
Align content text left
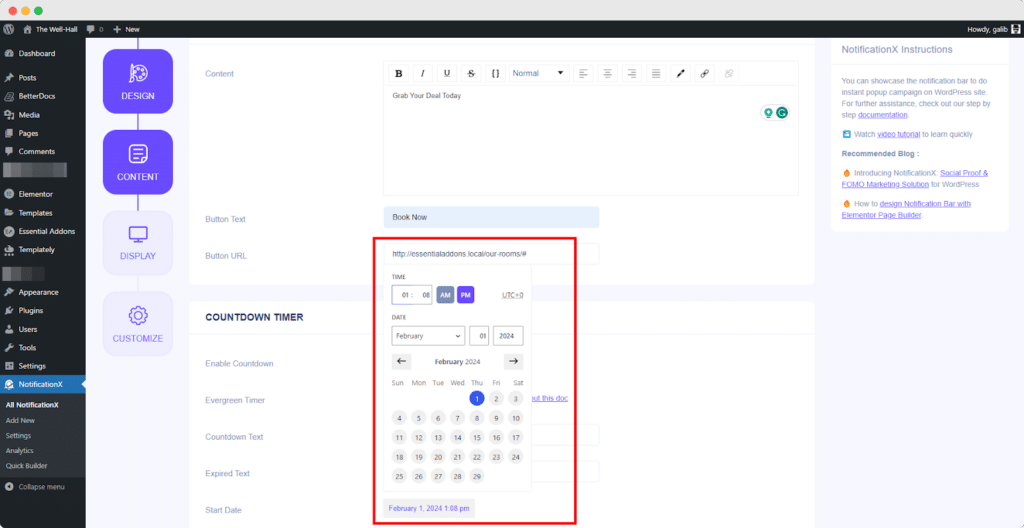point(583,74)
